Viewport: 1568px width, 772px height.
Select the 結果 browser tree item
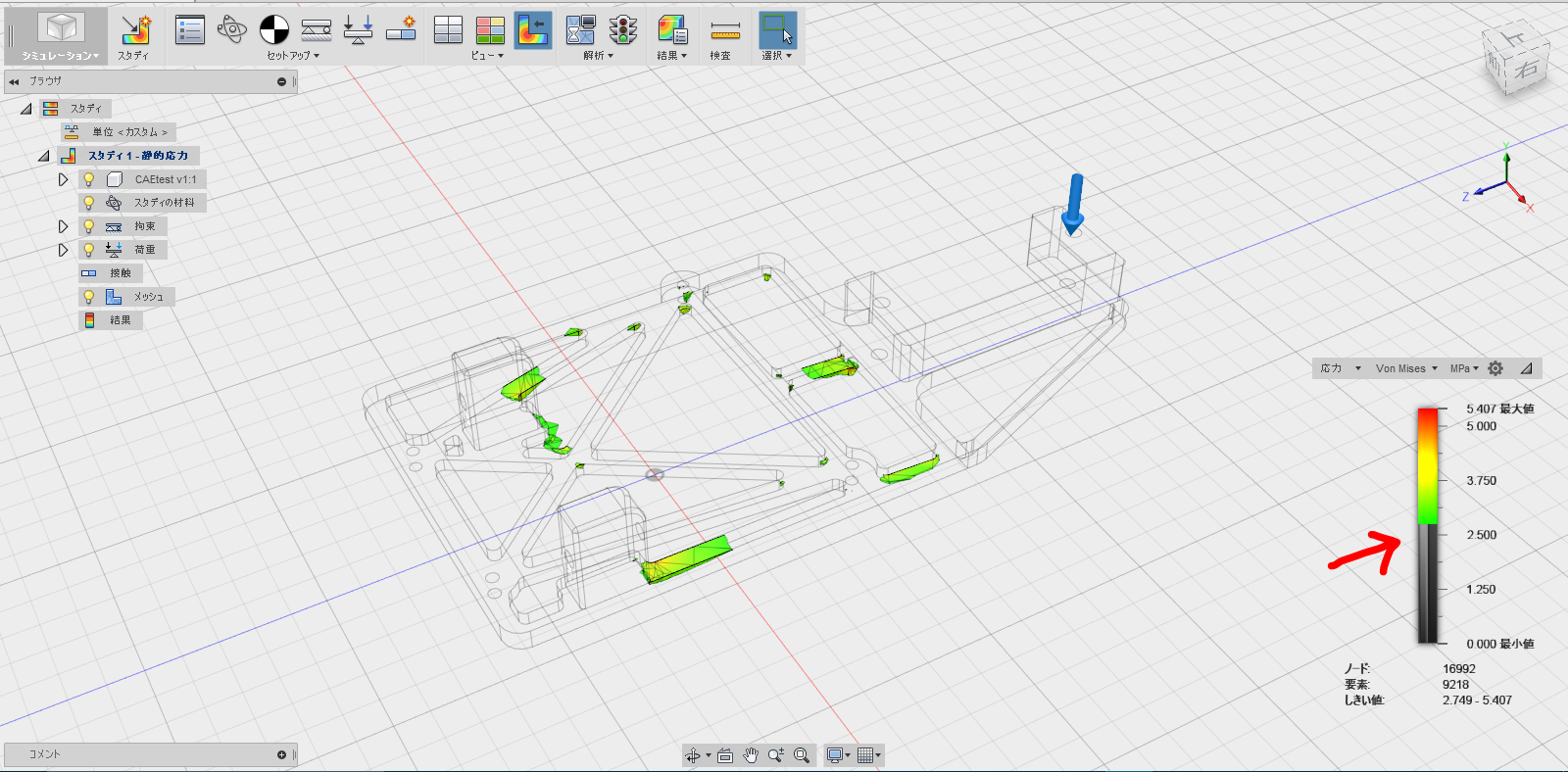tap(111, 320)
